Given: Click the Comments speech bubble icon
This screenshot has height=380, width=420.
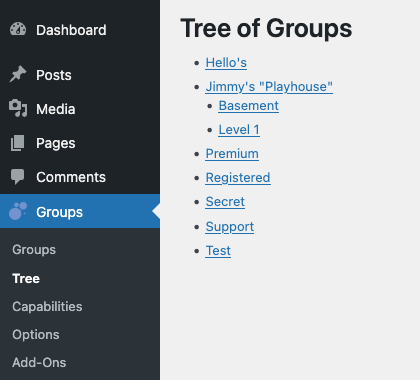Looking at the screenshot, I should click(x=18, y=177).
